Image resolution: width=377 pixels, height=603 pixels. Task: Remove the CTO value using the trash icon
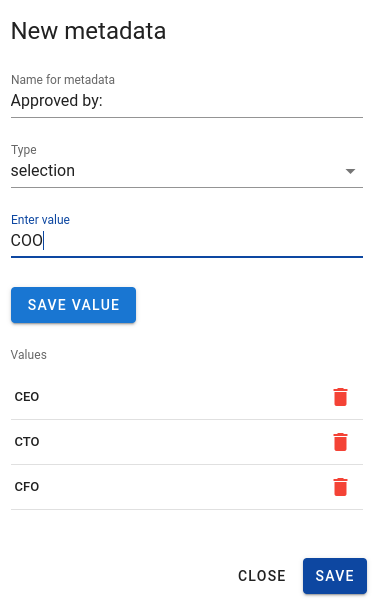(x=340, y=442)
